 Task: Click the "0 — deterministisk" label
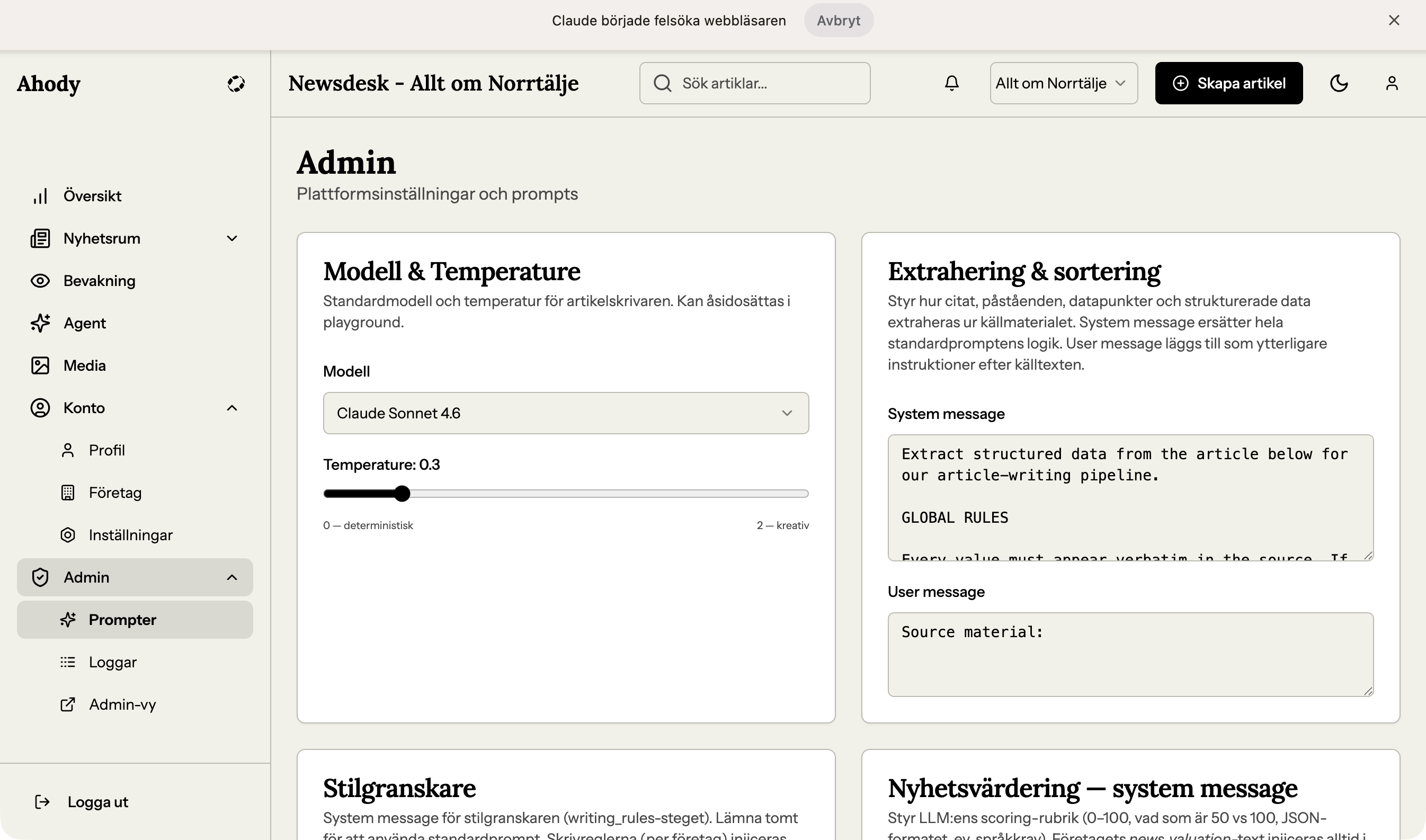[x=368, y=525]
